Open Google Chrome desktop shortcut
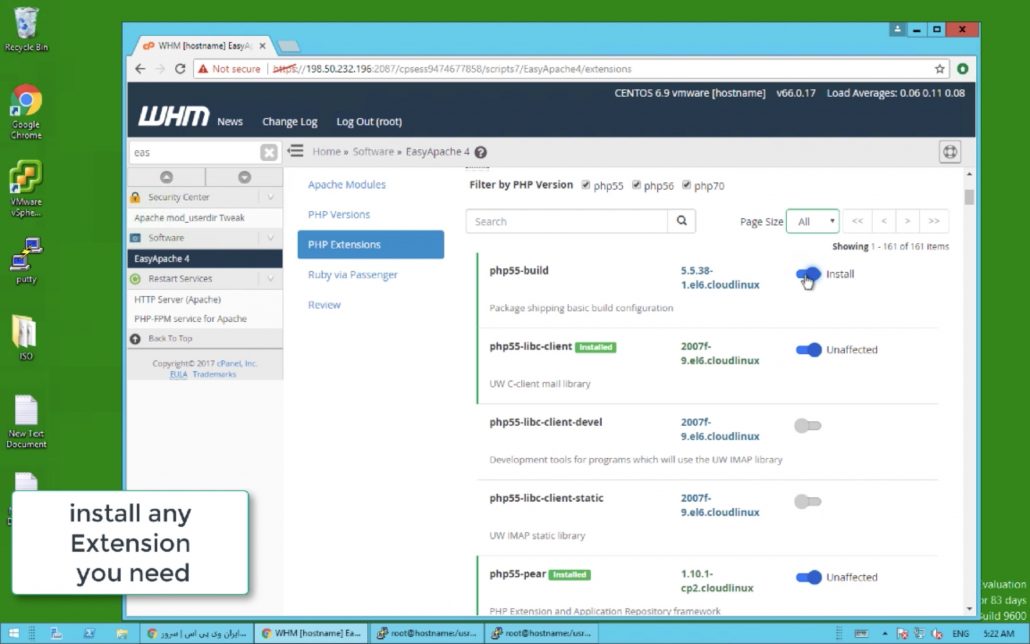 point(26,110)
